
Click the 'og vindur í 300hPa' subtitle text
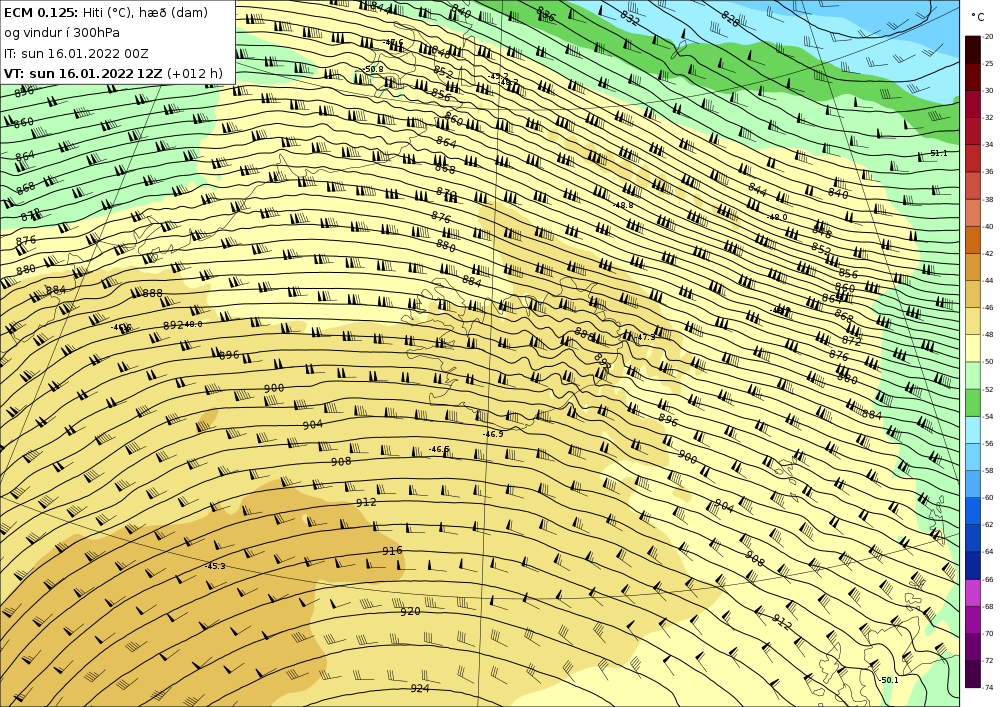[62, 33]
